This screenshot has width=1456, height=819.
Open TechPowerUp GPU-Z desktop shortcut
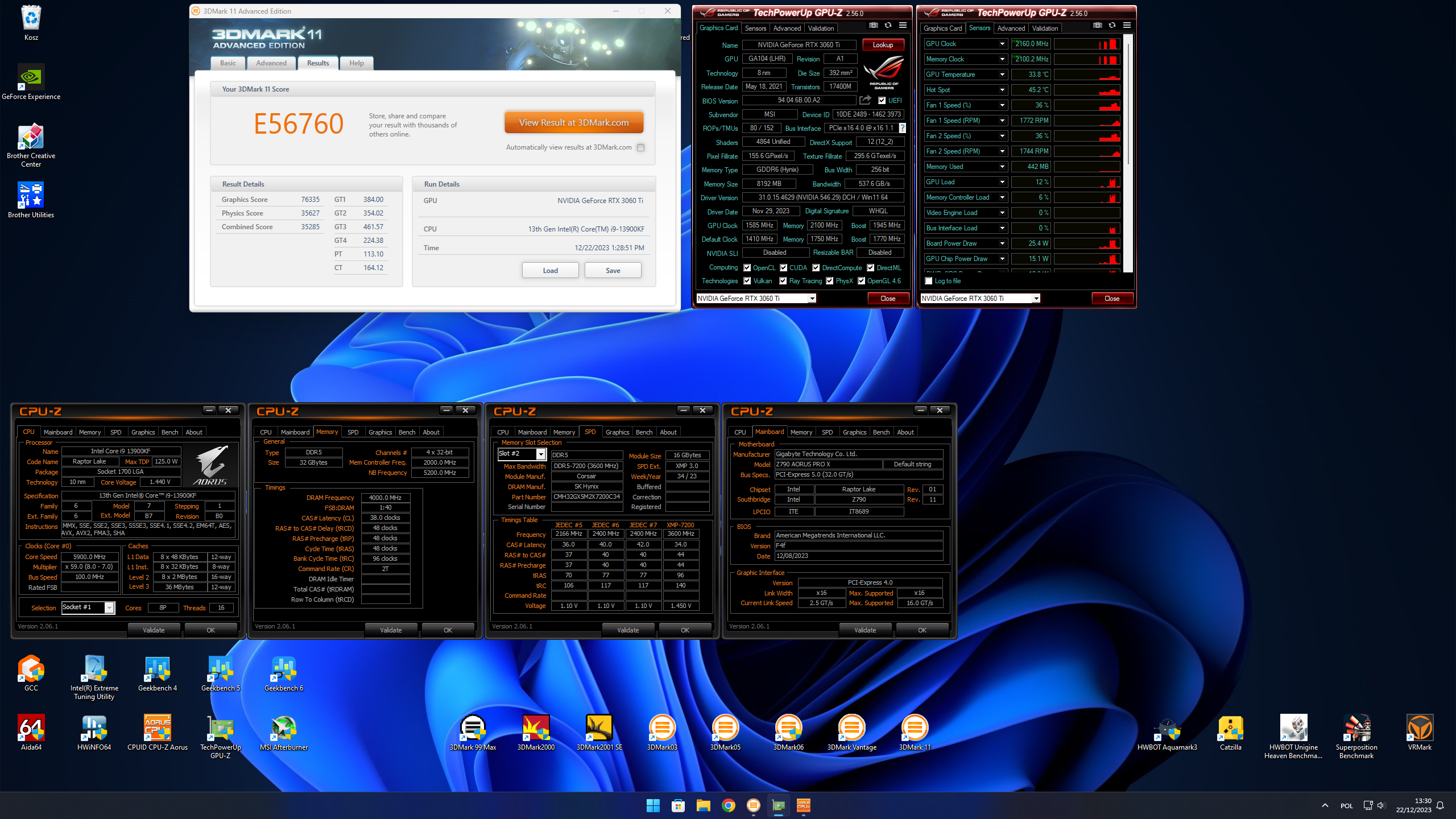(221, 737)
